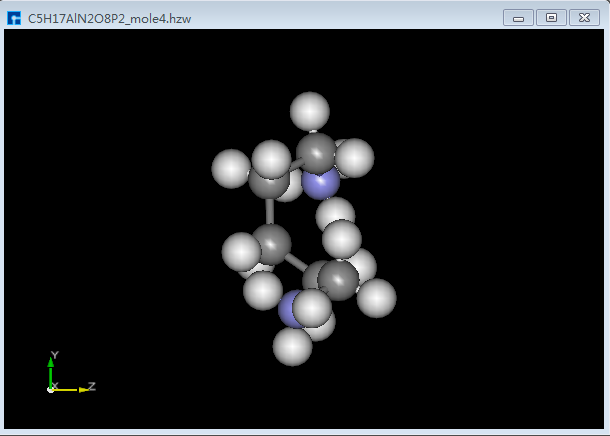Click the app icon in title bar
Image resolution: width=610 pixels, height=436 pixels.
click(14, 18)
